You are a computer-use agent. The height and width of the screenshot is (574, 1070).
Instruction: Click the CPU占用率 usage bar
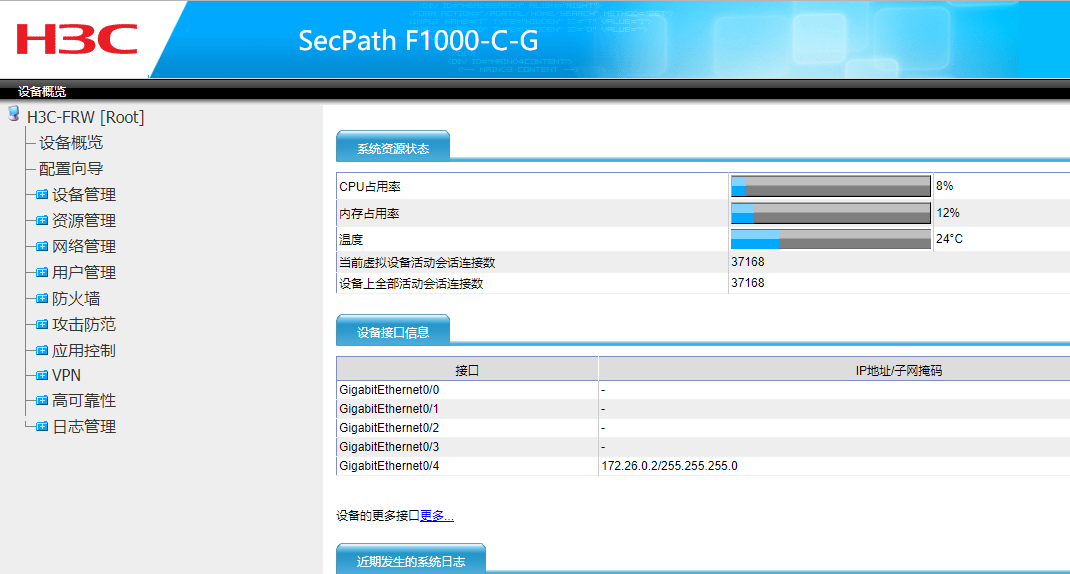click(830, 186)
